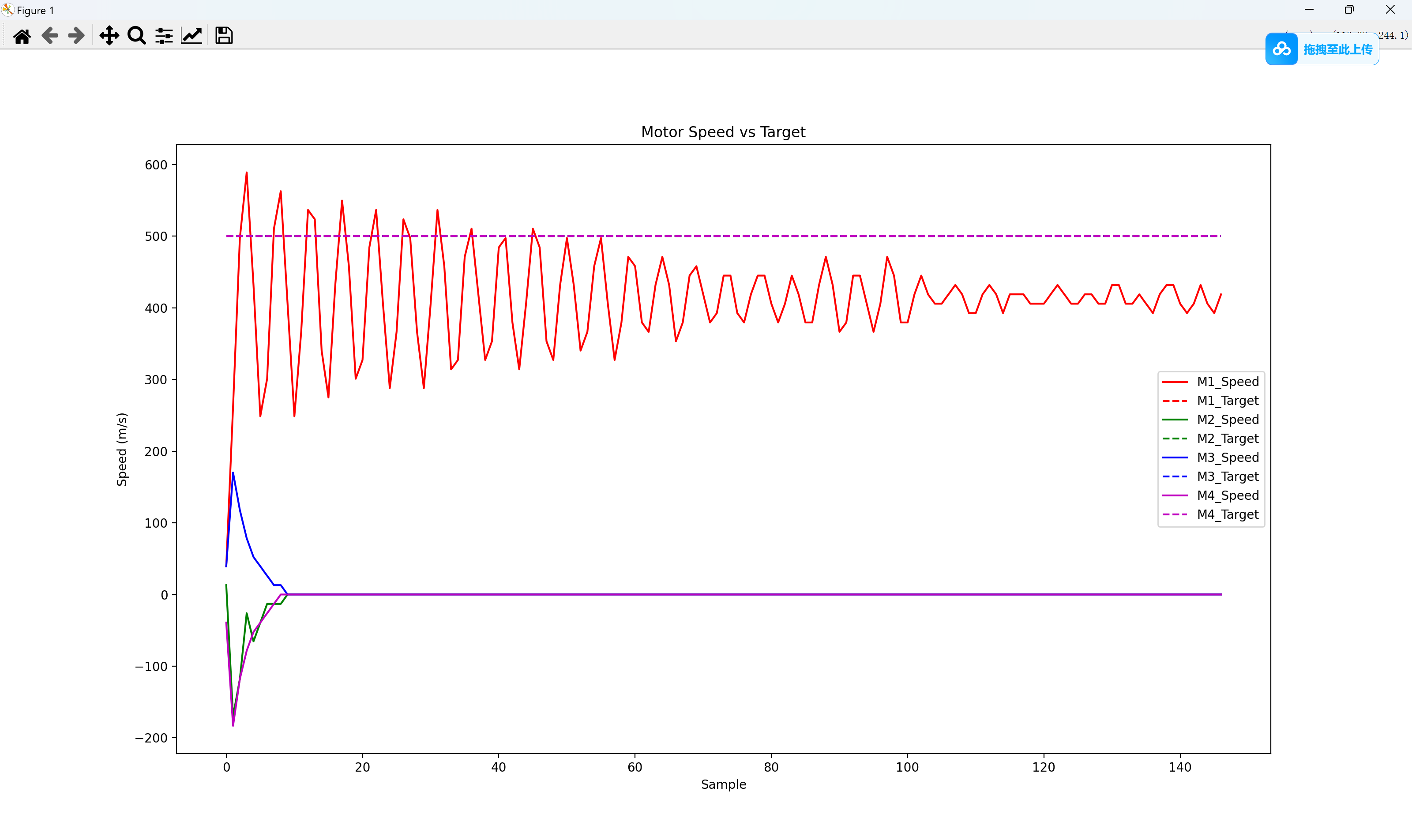1412x840 pixels.
Task: Click the blue upload drop zone button
Action: click(1337, 49)
